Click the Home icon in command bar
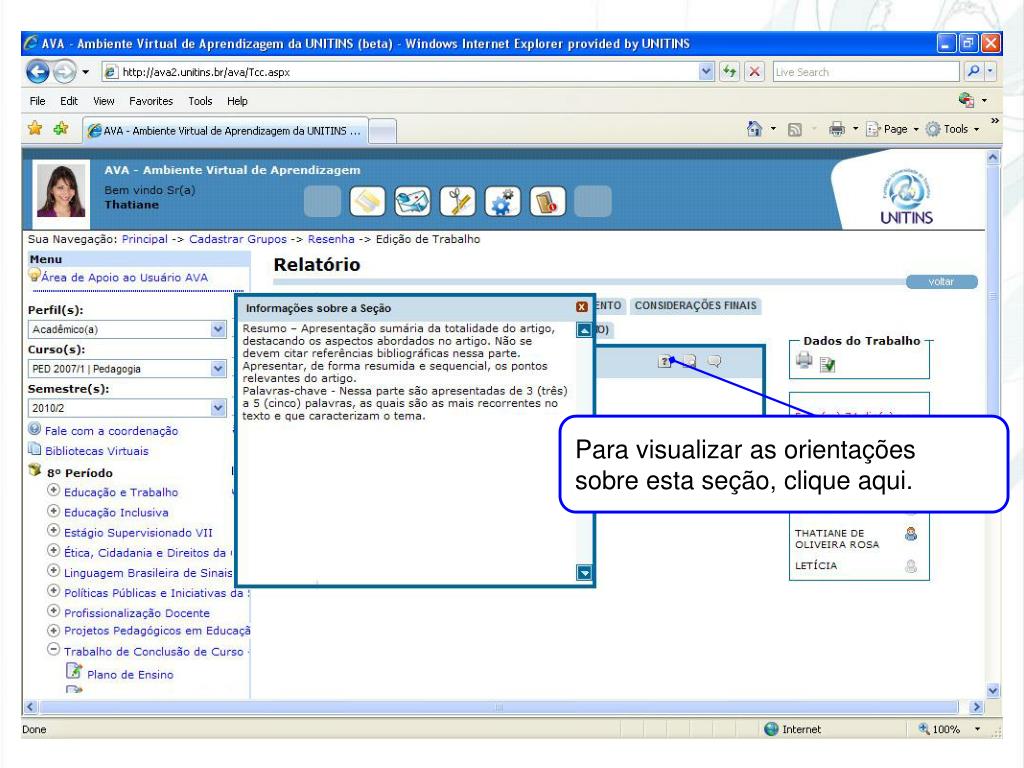The width and height of the screenshot is (1024, 768). pos(754,129)
